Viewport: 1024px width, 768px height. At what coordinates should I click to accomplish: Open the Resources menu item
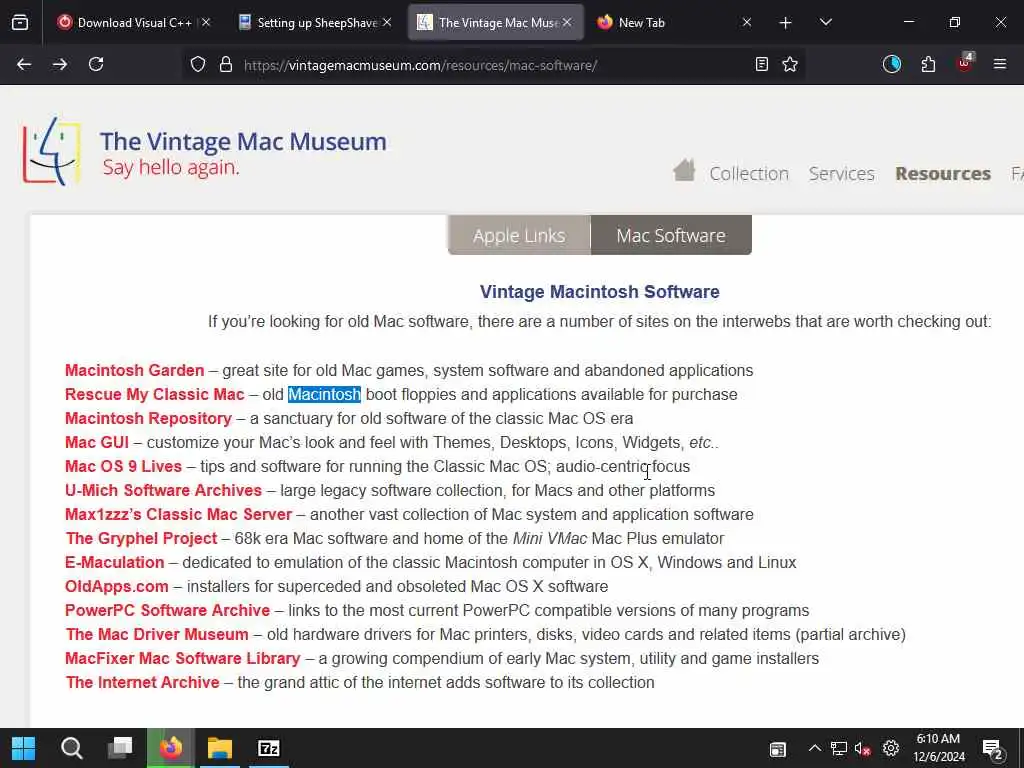pyautogui.click(x=943, y=174)
